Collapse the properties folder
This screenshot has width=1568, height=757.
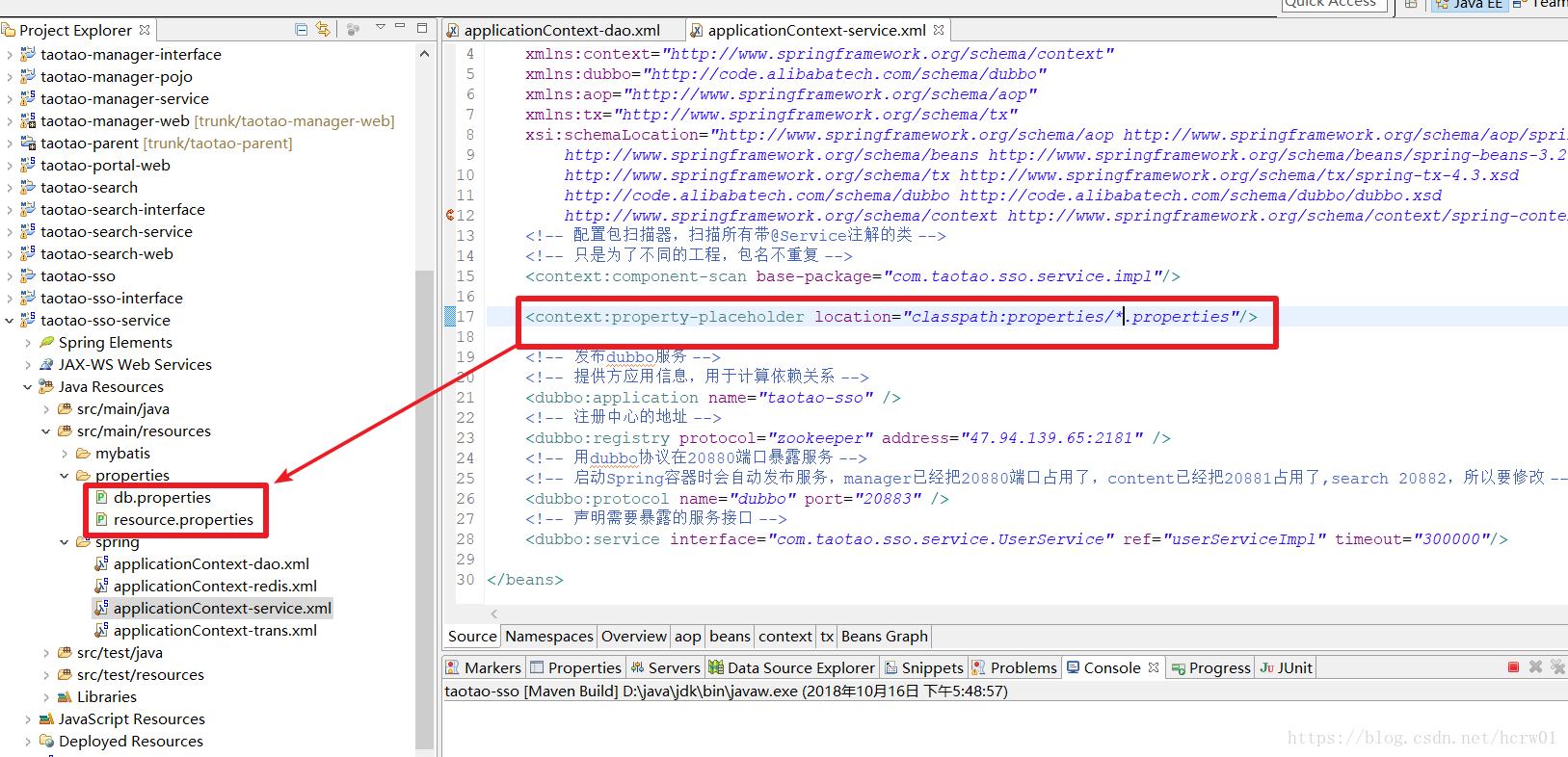click(65, 476)
